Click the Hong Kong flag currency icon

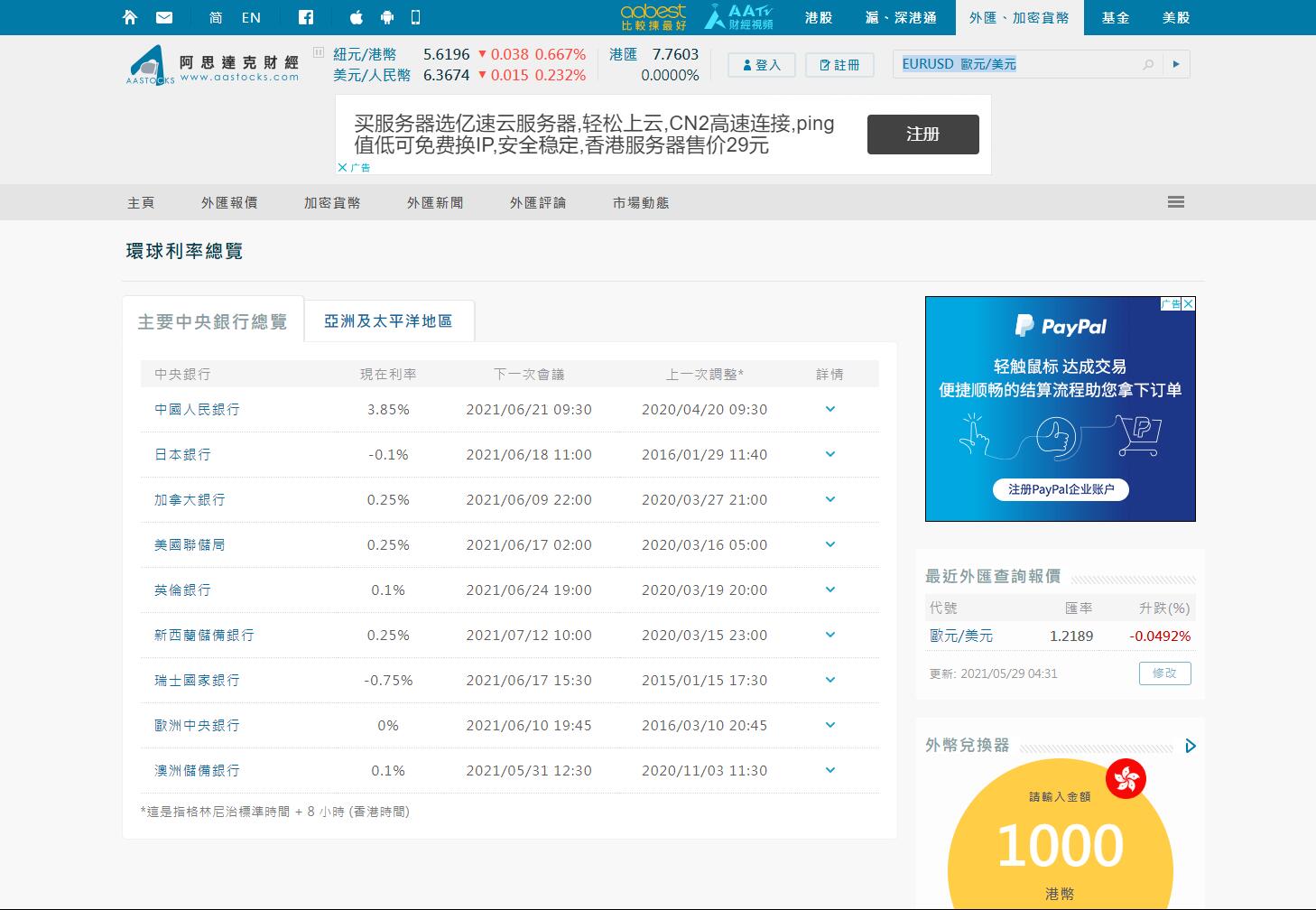pyautogui.click(x=1126, y=779)
